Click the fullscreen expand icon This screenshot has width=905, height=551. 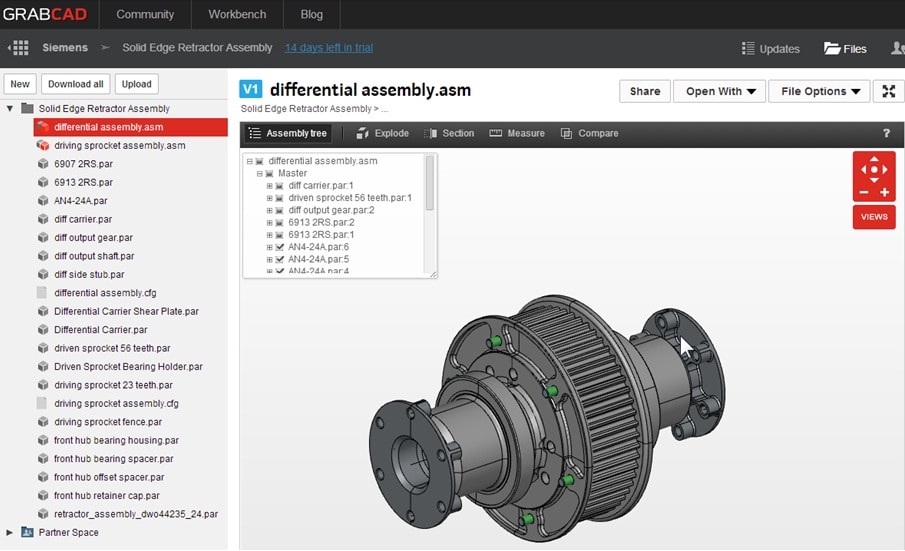pos(888,91)
